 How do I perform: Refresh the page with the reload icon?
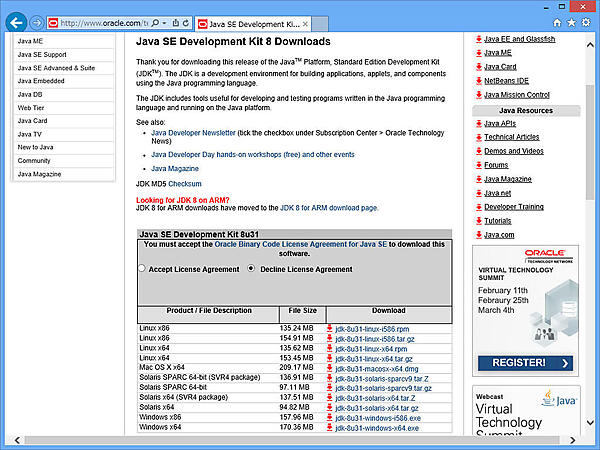tap(185, 22)
